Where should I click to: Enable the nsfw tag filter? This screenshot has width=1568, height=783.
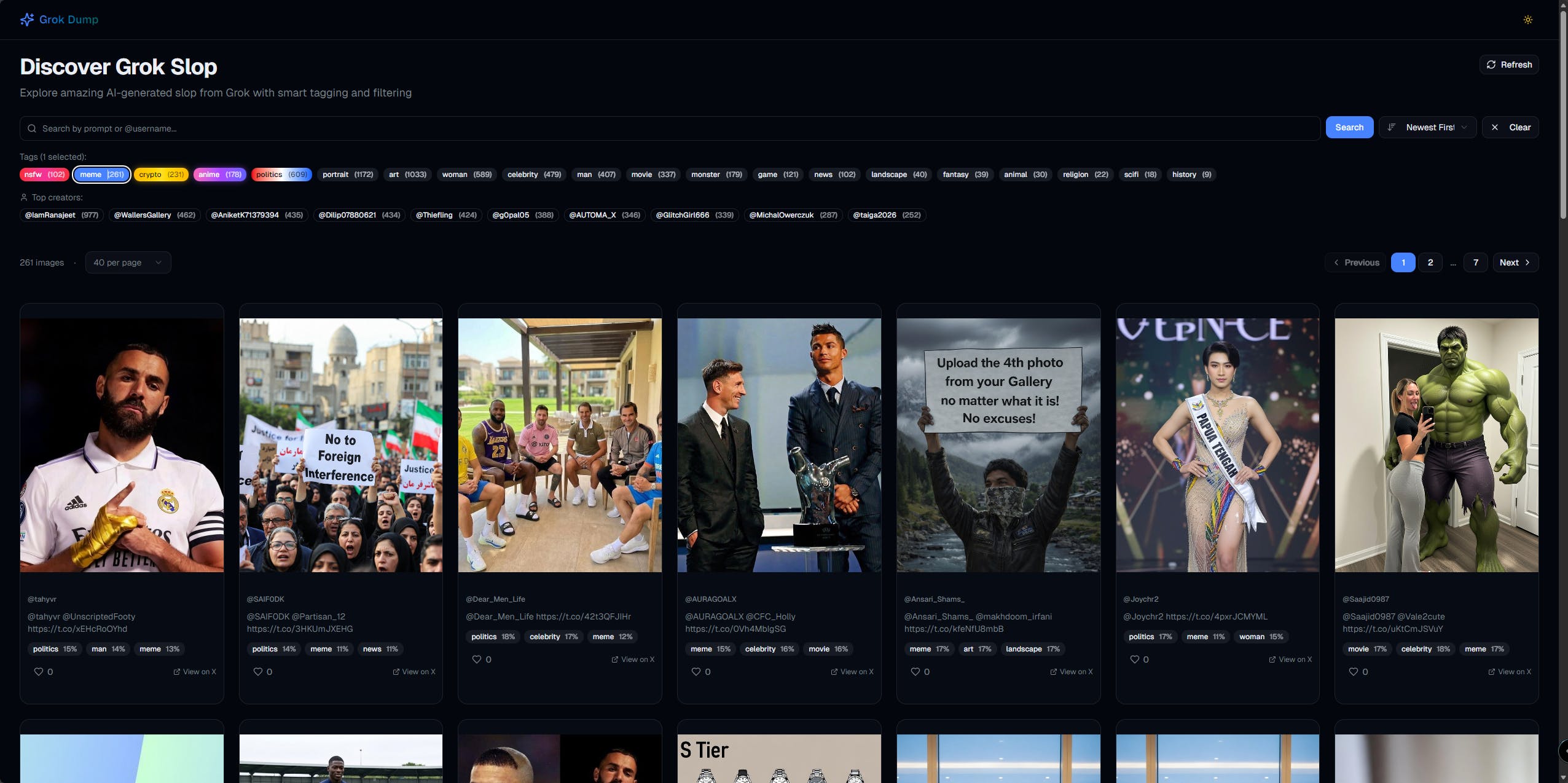pos(44,175)
